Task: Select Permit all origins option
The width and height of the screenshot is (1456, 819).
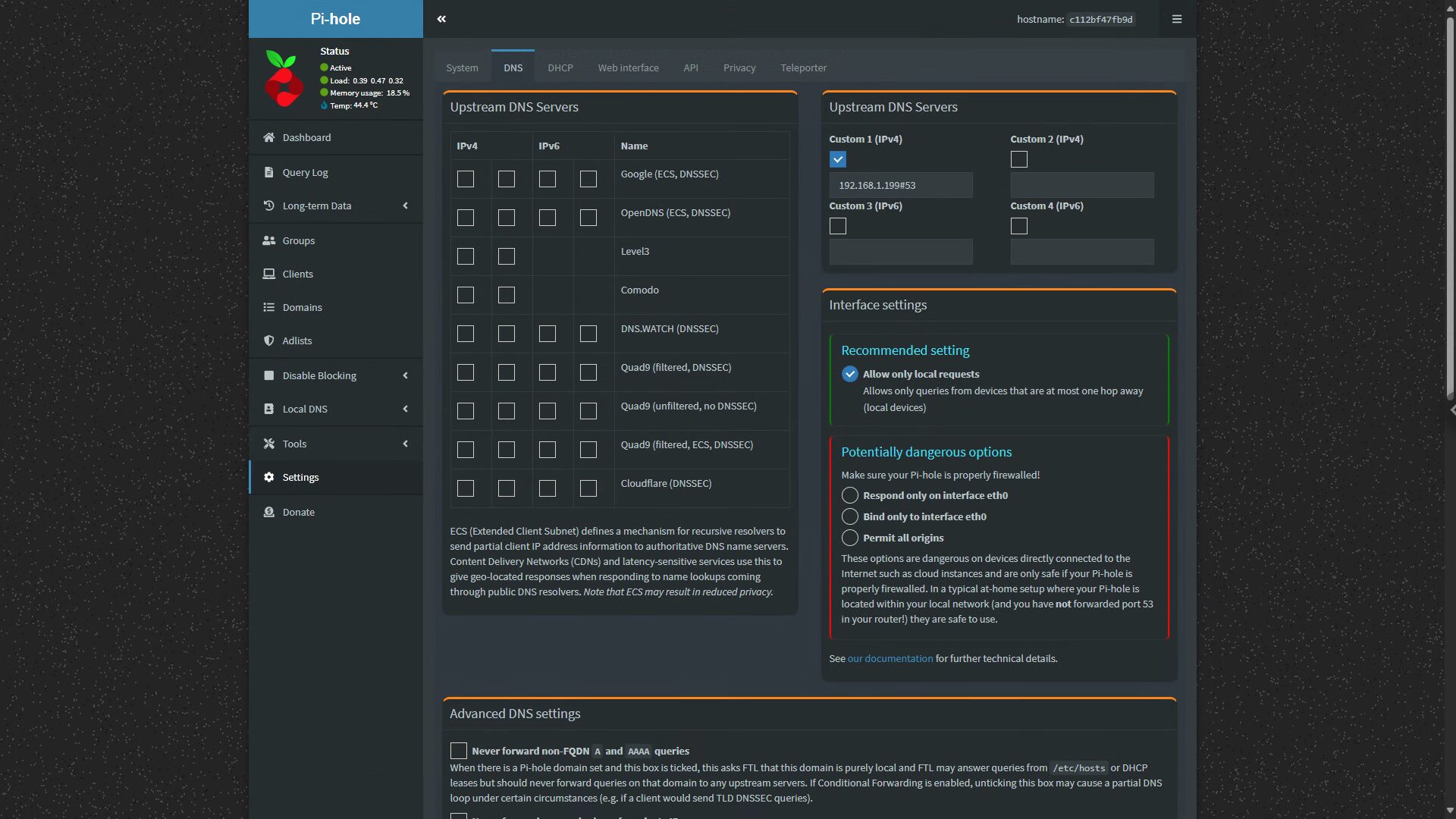Action: 850,538
